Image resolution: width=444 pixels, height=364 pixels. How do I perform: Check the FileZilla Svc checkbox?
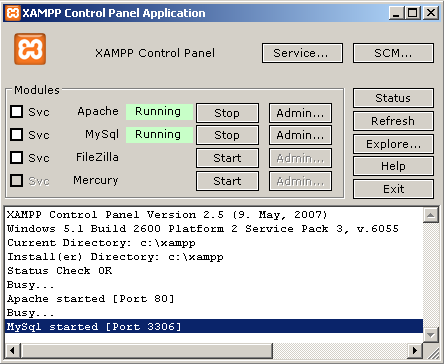17,157
